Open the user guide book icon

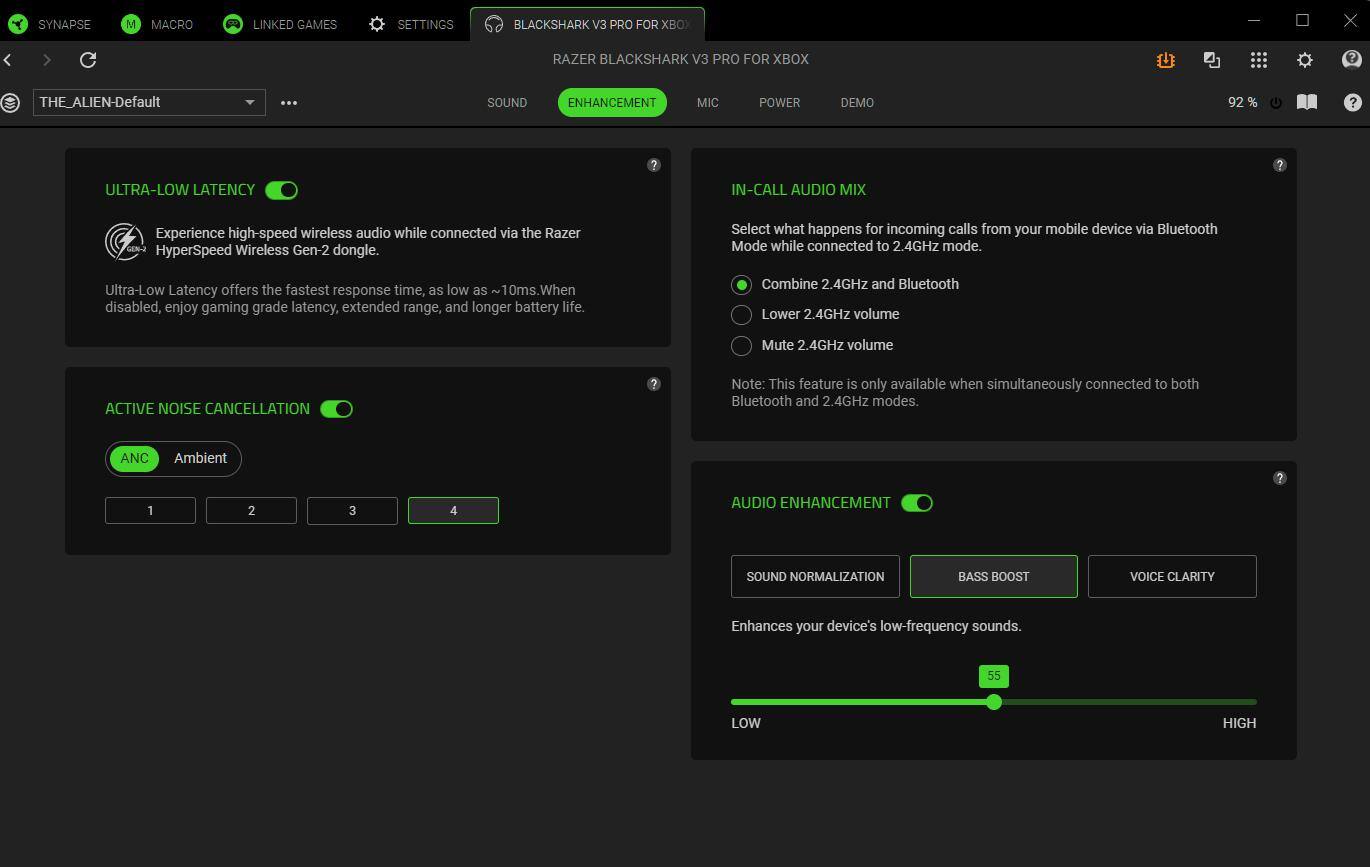tap(1306, 102)
